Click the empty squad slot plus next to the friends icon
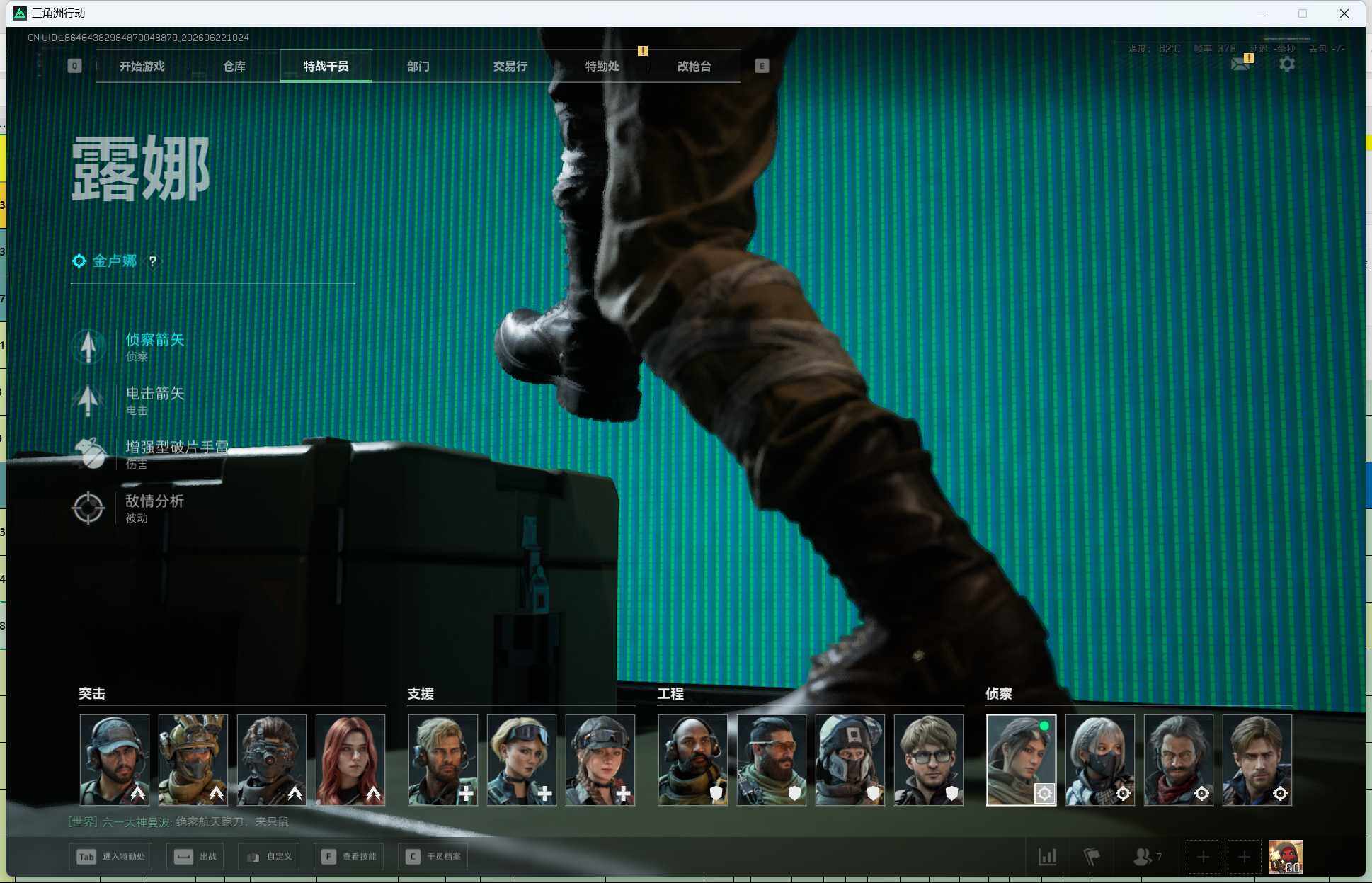 [x=1203, y=858]
